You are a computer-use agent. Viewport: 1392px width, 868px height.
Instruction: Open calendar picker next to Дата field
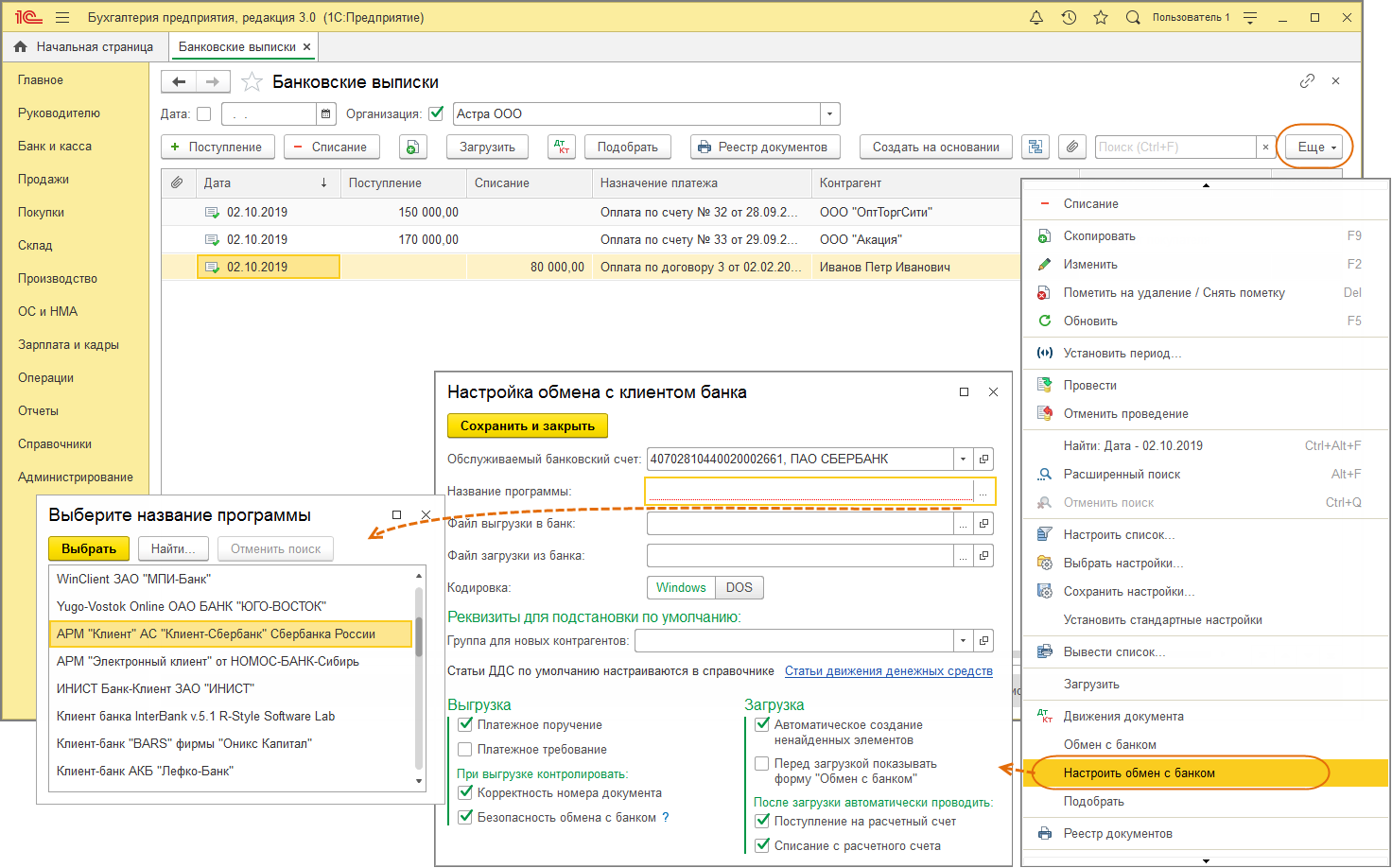(326, 113)
